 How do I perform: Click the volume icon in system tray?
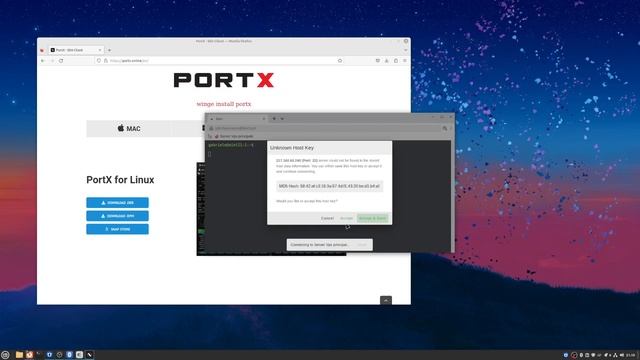(x=622, y=355)
